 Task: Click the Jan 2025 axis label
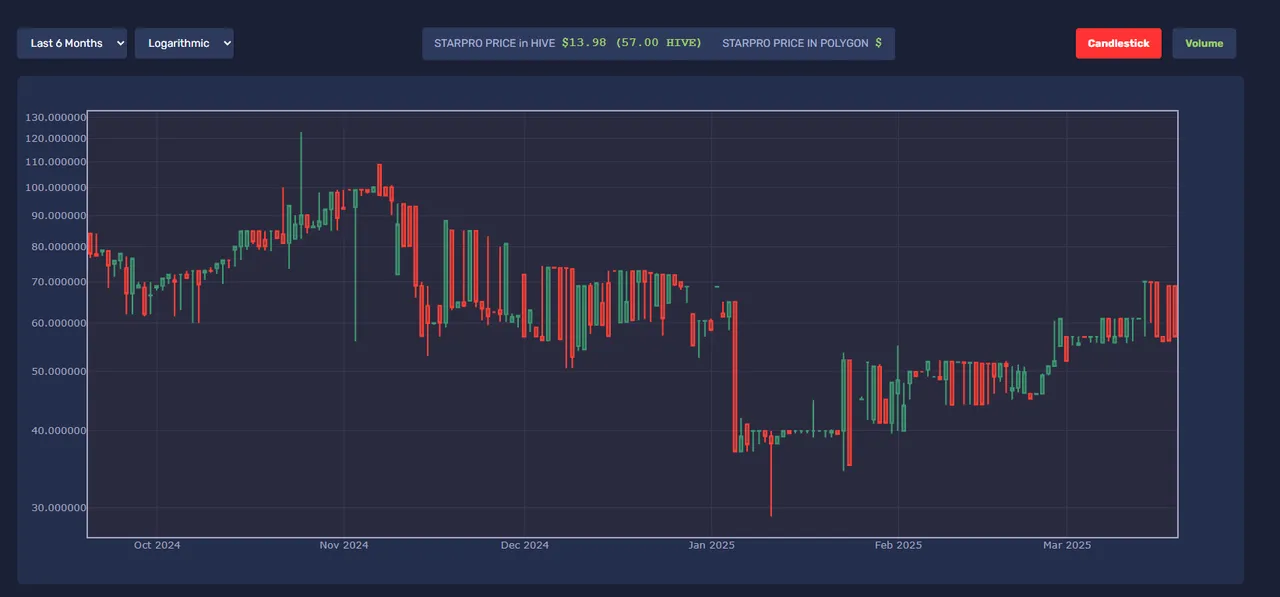(712, 545)
